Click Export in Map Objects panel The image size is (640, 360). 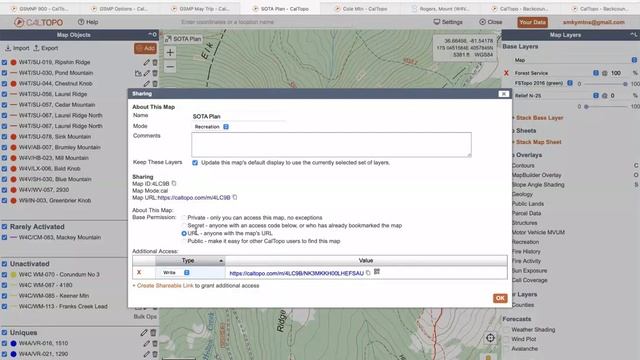[45, 48]
